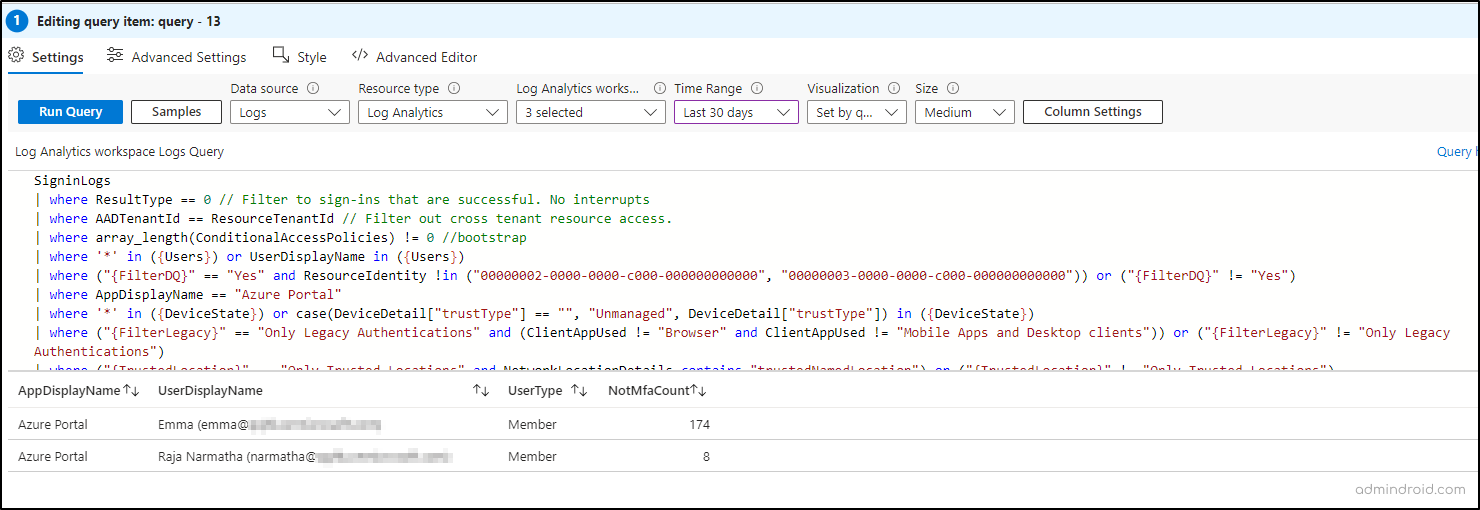This screenshot has width=1480, height=510.
Task: Open the Size Medium dropdown
Action: 965,112
